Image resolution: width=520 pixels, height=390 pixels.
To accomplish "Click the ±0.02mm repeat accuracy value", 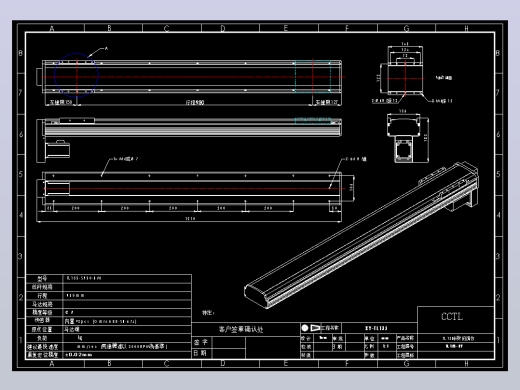I will click(79, 355).
